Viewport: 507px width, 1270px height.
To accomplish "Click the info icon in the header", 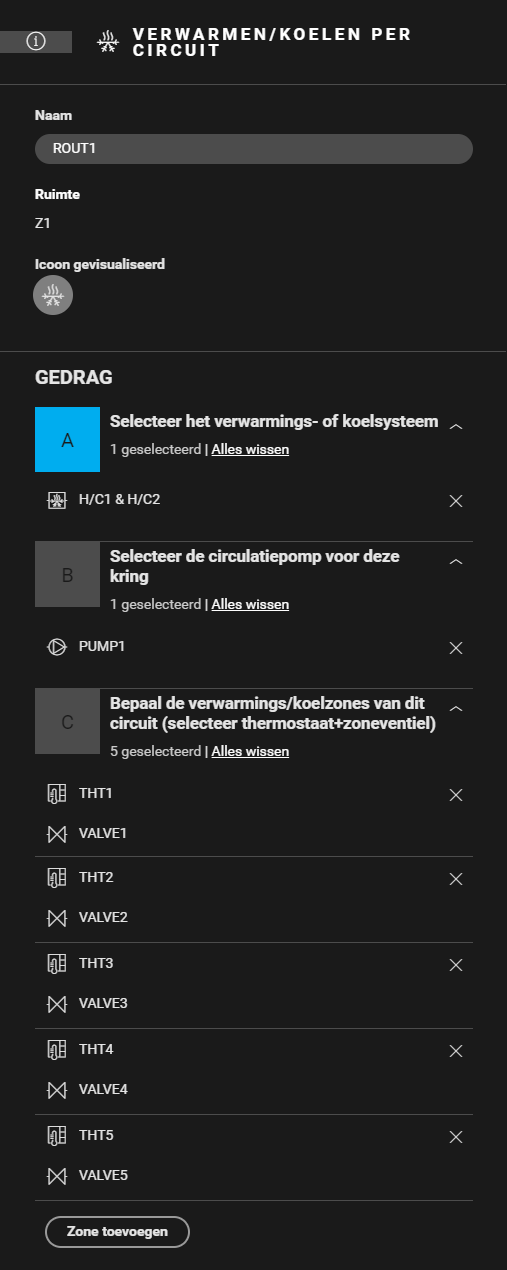I will pos(36,42).
